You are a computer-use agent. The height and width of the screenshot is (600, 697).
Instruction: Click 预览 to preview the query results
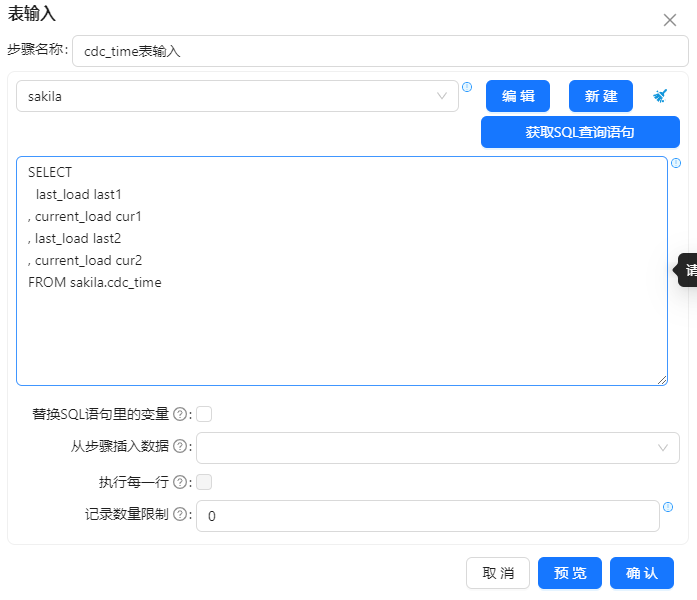(570, 573)
